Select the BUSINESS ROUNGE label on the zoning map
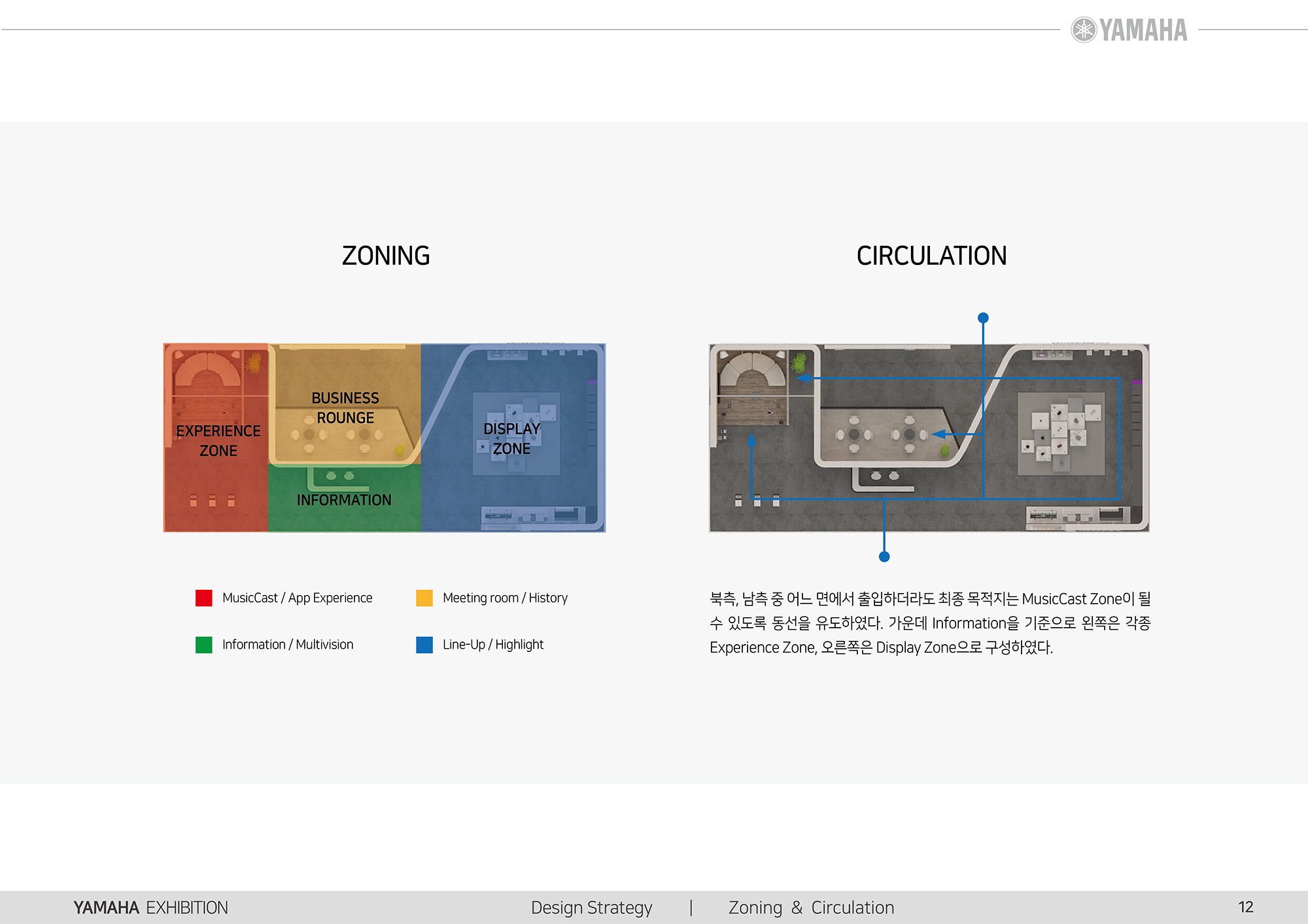The width and height of the screenshot is (1308, 924). pyautogui.click(x=345, y=407)
